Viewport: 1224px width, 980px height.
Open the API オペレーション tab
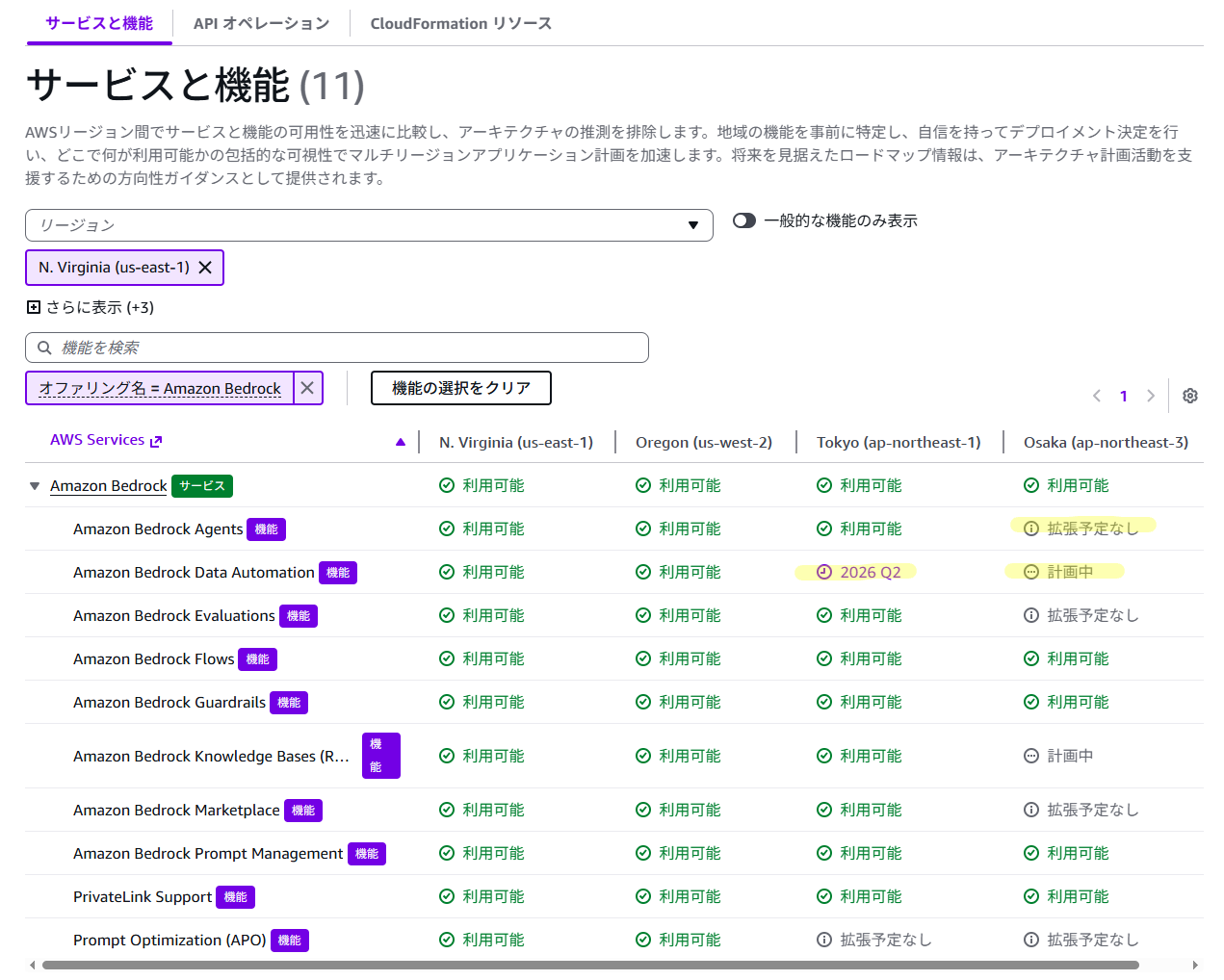(261, 23)
